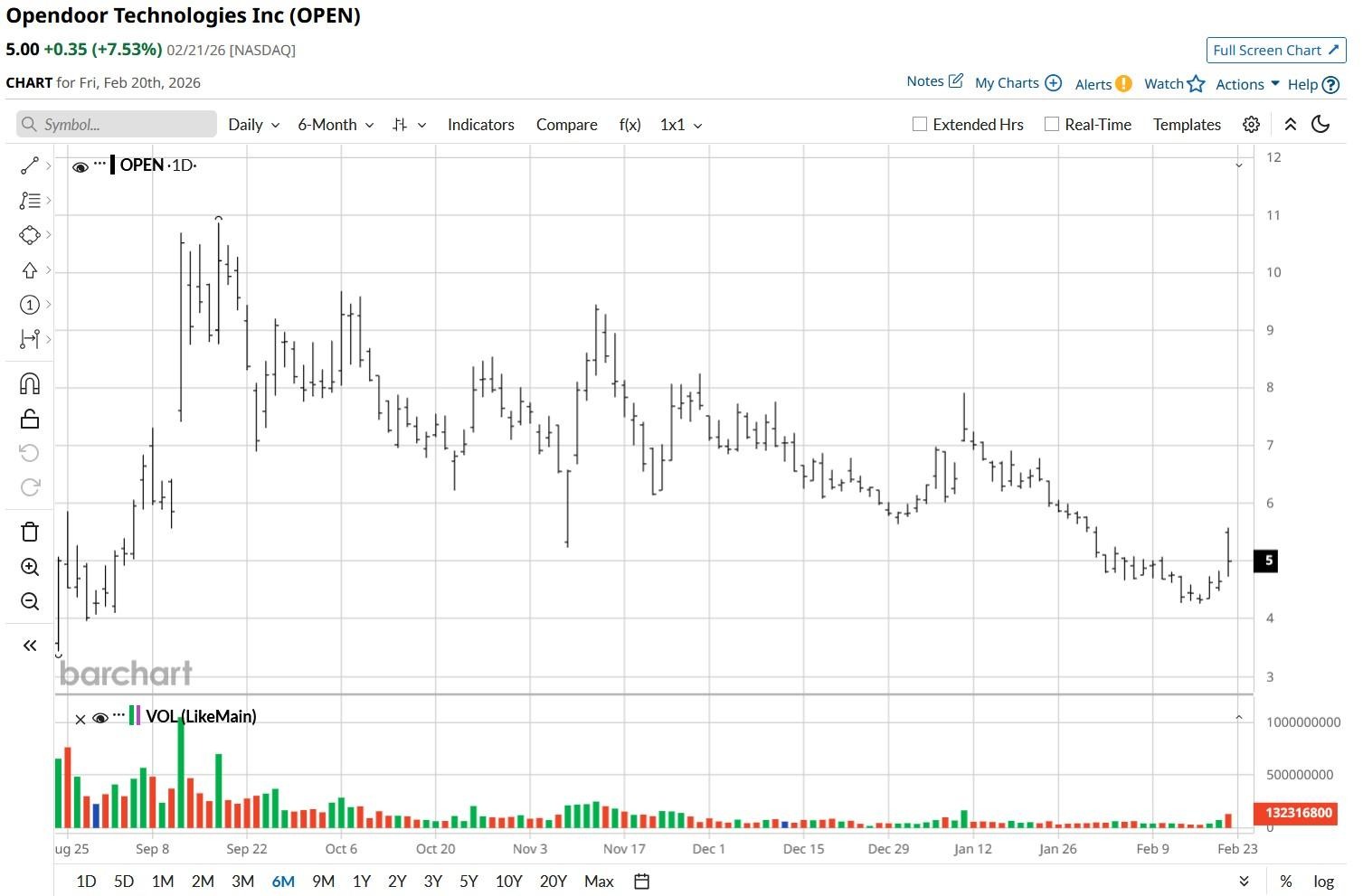Select the 1Y time range

pos(362,882)
